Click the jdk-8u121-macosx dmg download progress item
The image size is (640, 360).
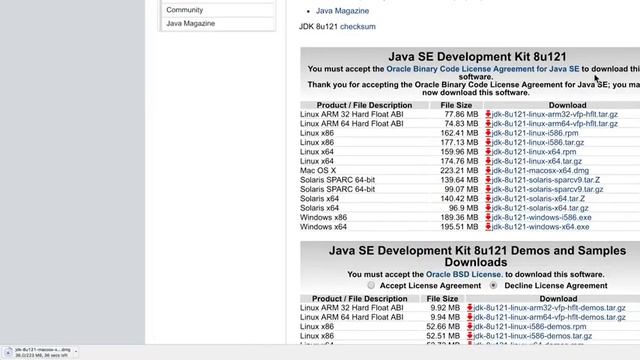click(x=40, y=352)
